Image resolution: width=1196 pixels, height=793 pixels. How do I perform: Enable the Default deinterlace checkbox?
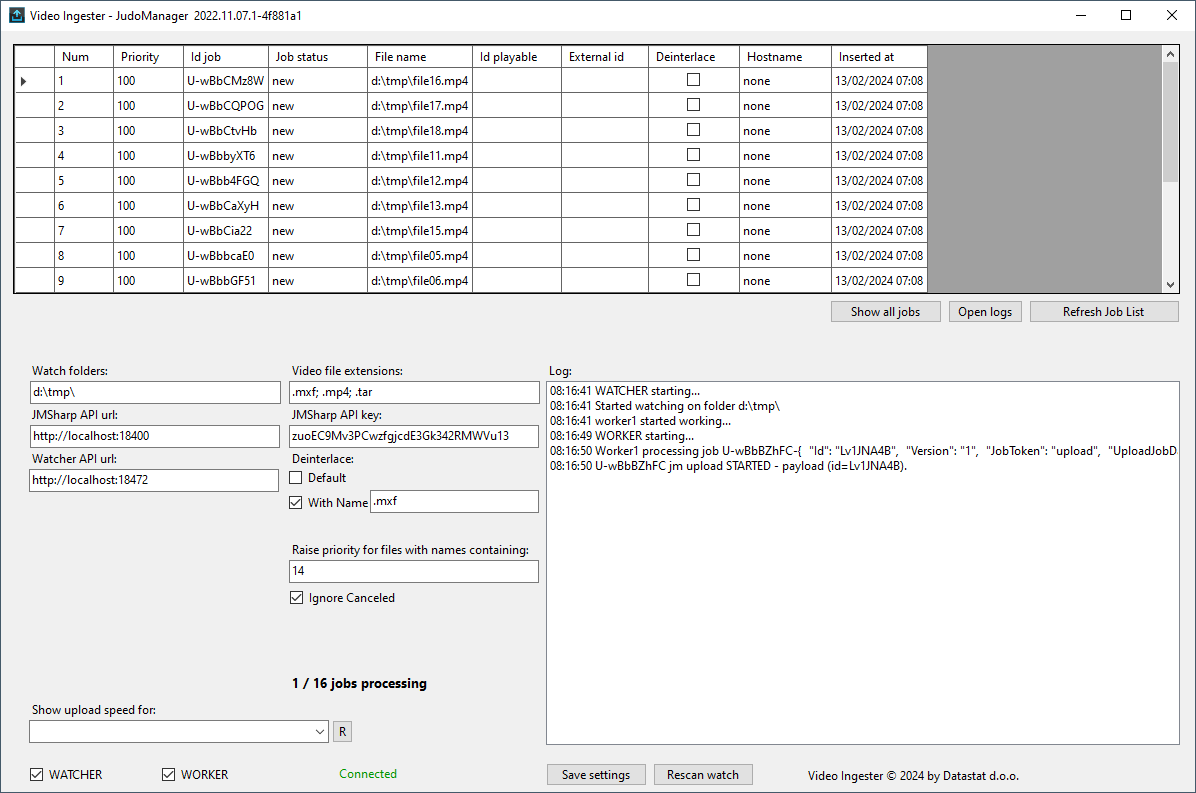(296, 478)
